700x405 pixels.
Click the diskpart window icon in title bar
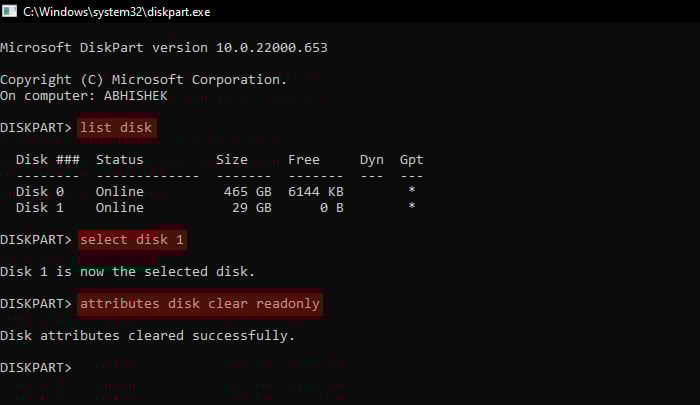click(x=9, y=11)
